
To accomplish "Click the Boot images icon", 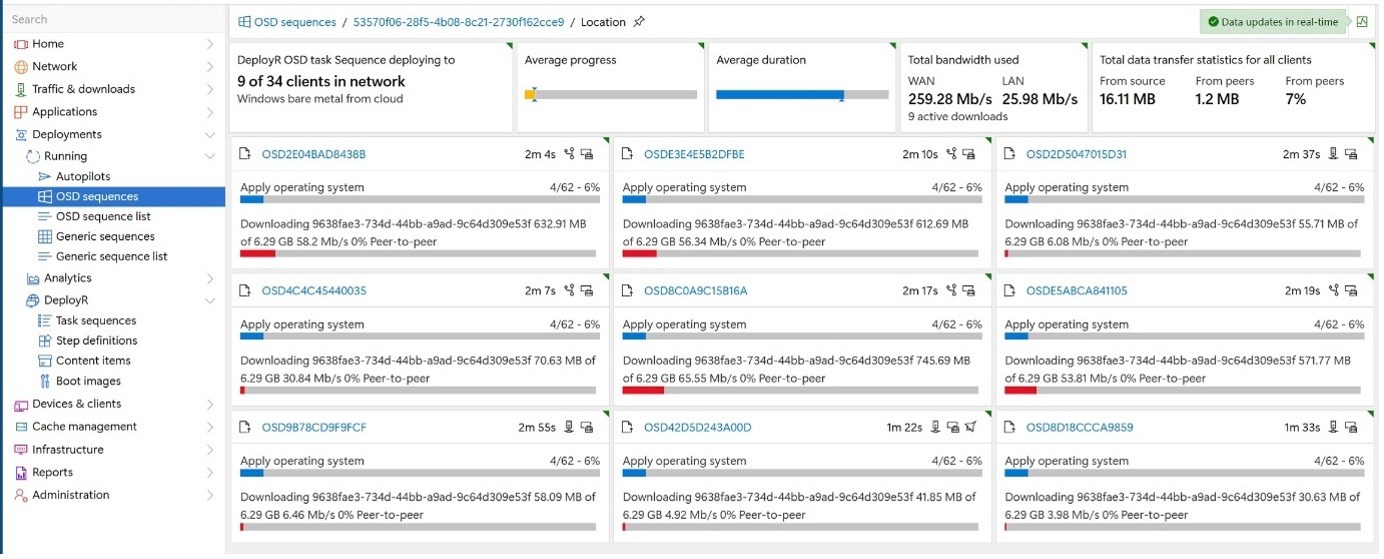I will tap(45, 381).
